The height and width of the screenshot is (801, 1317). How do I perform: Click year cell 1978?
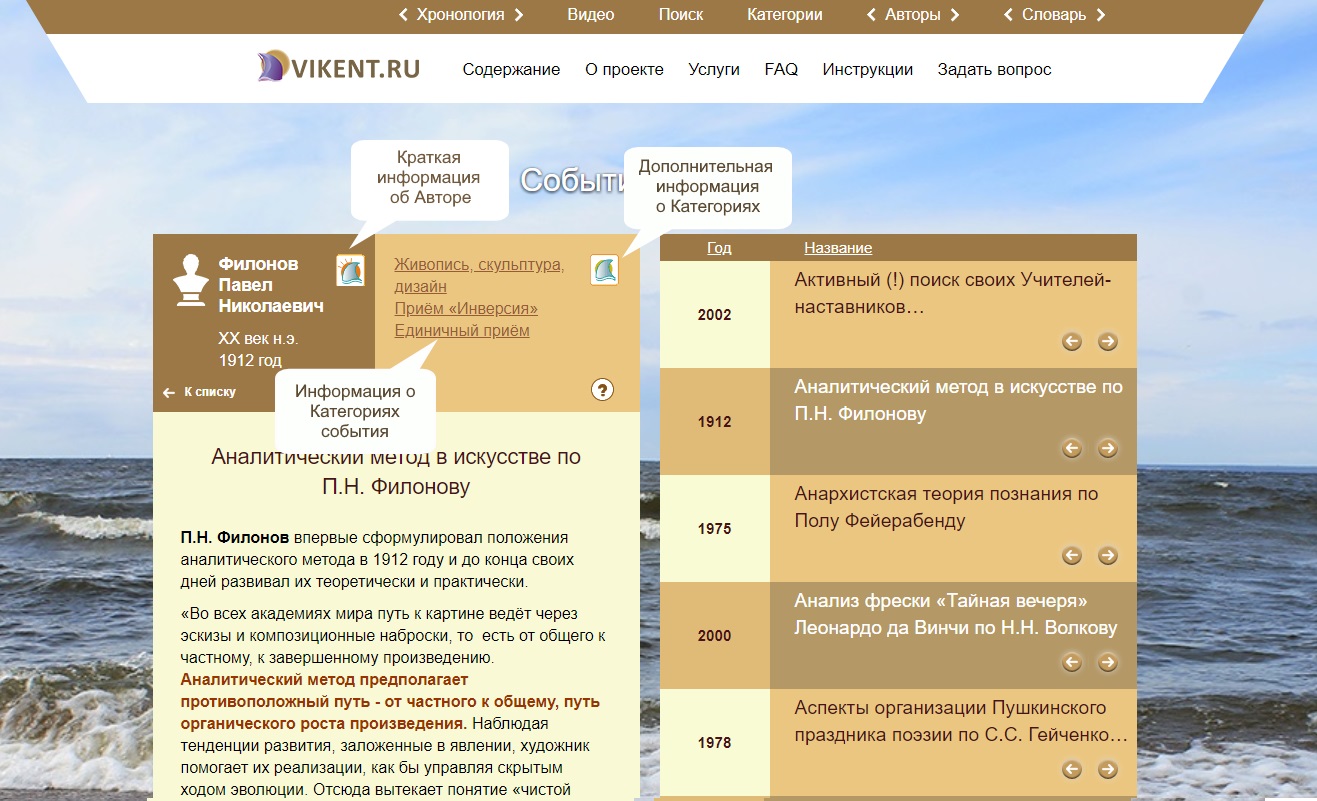(x=715, y=743)
